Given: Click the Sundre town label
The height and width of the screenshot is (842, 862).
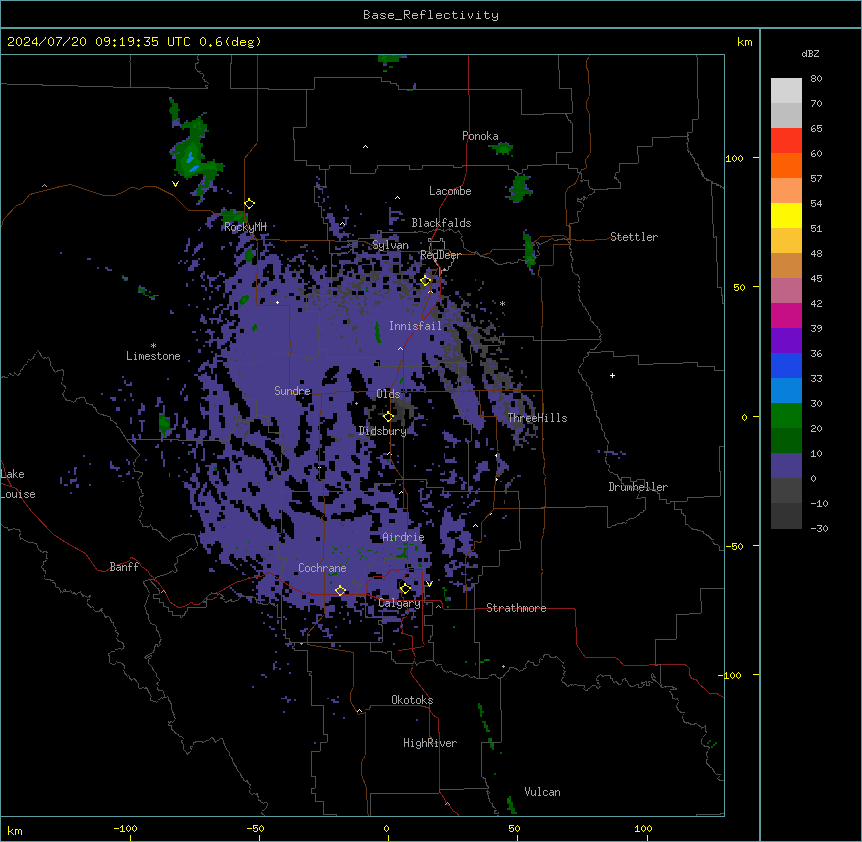Looking at the screenshot, I should click(x=292, y=391).
